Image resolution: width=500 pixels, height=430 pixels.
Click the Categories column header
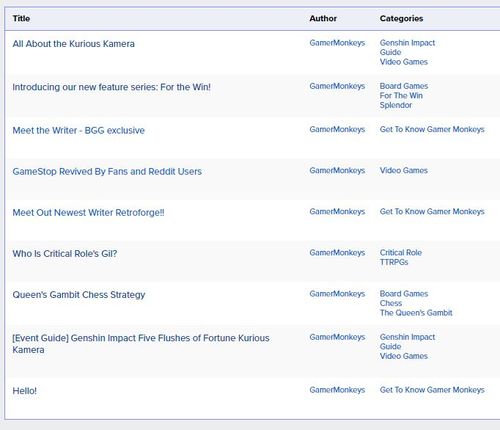[401, 18]
